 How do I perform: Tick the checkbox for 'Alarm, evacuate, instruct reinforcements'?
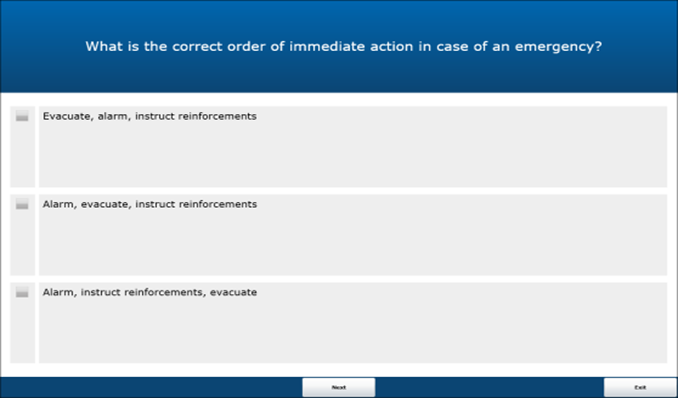click(22, 204)
